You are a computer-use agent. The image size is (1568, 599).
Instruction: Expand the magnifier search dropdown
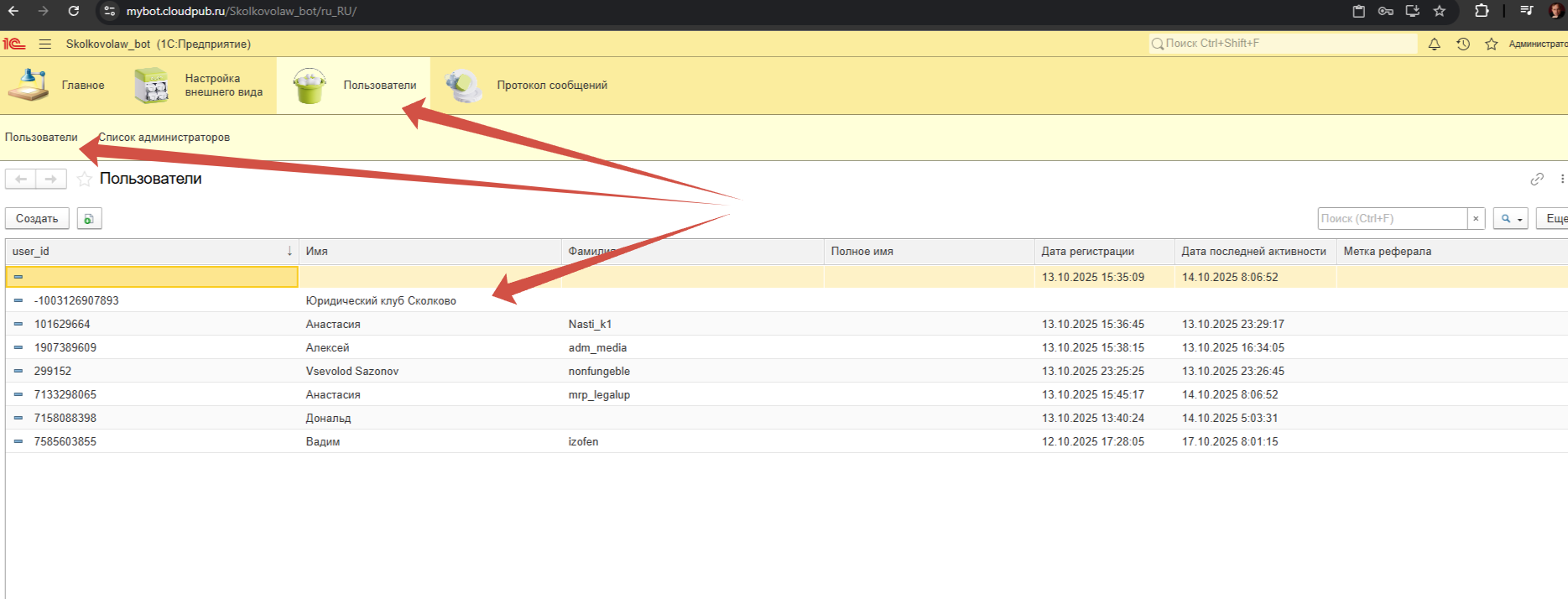click(1510, 219)
